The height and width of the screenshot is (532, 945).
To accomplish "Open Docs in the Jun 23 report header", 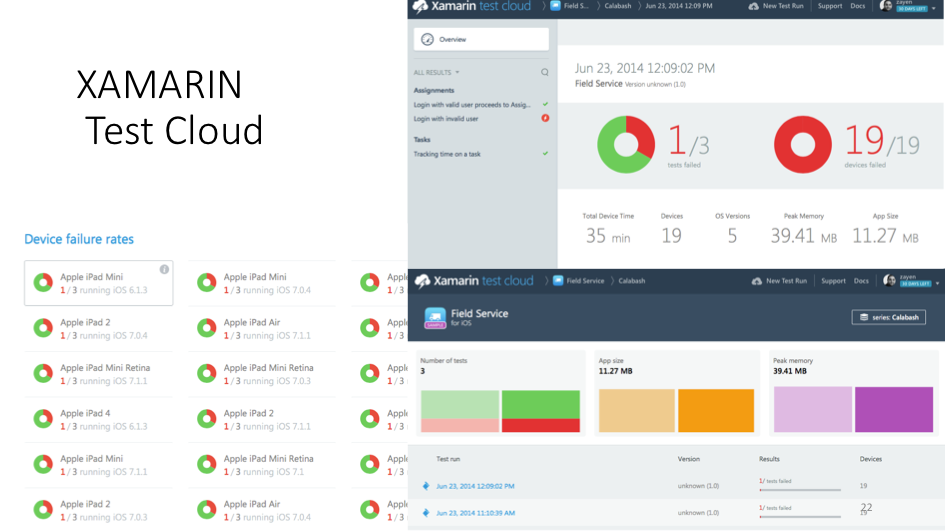I will click(858, 6).
